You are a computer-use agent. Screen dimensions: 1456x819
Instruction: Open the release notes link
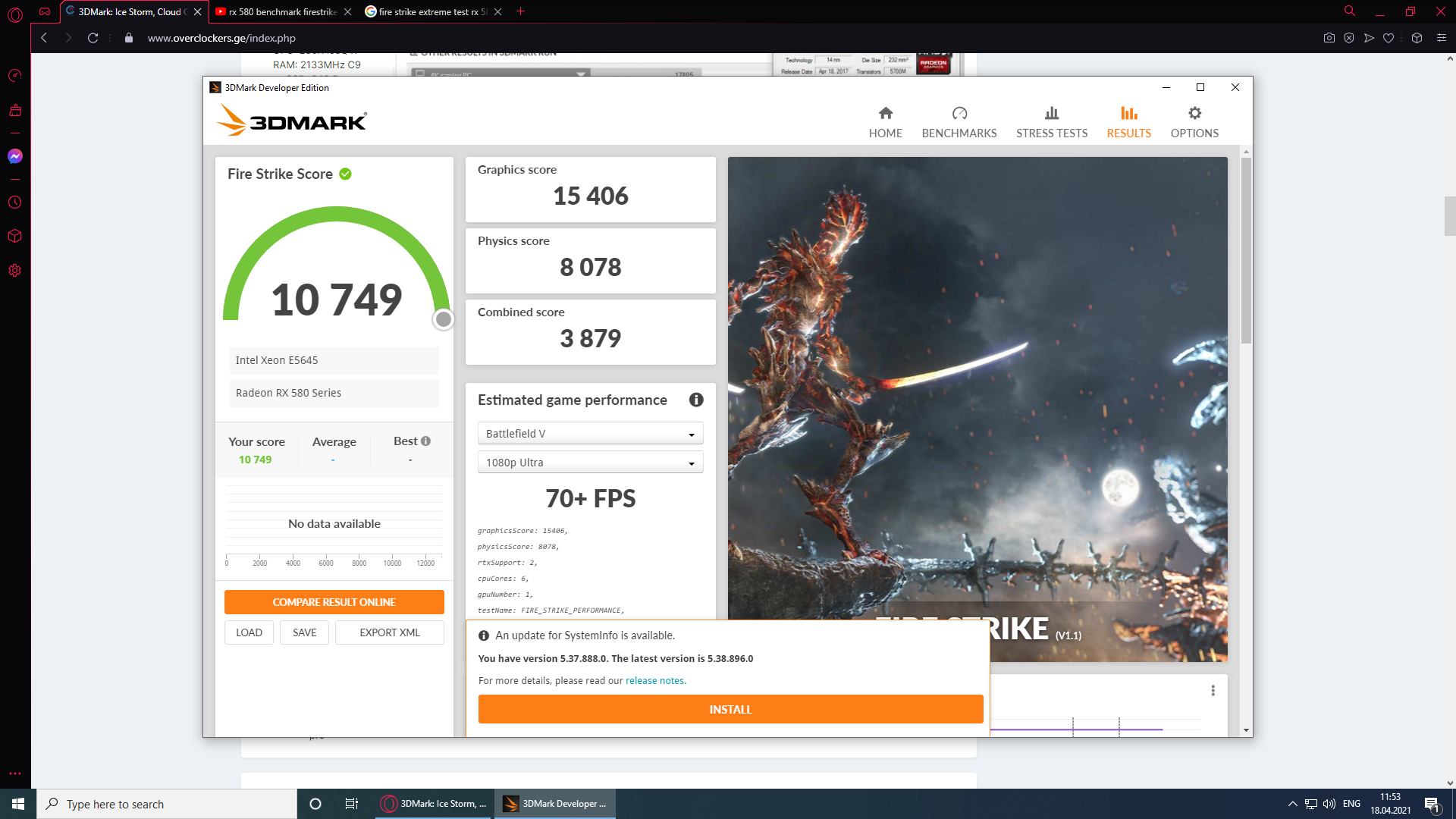click(655, 680)
